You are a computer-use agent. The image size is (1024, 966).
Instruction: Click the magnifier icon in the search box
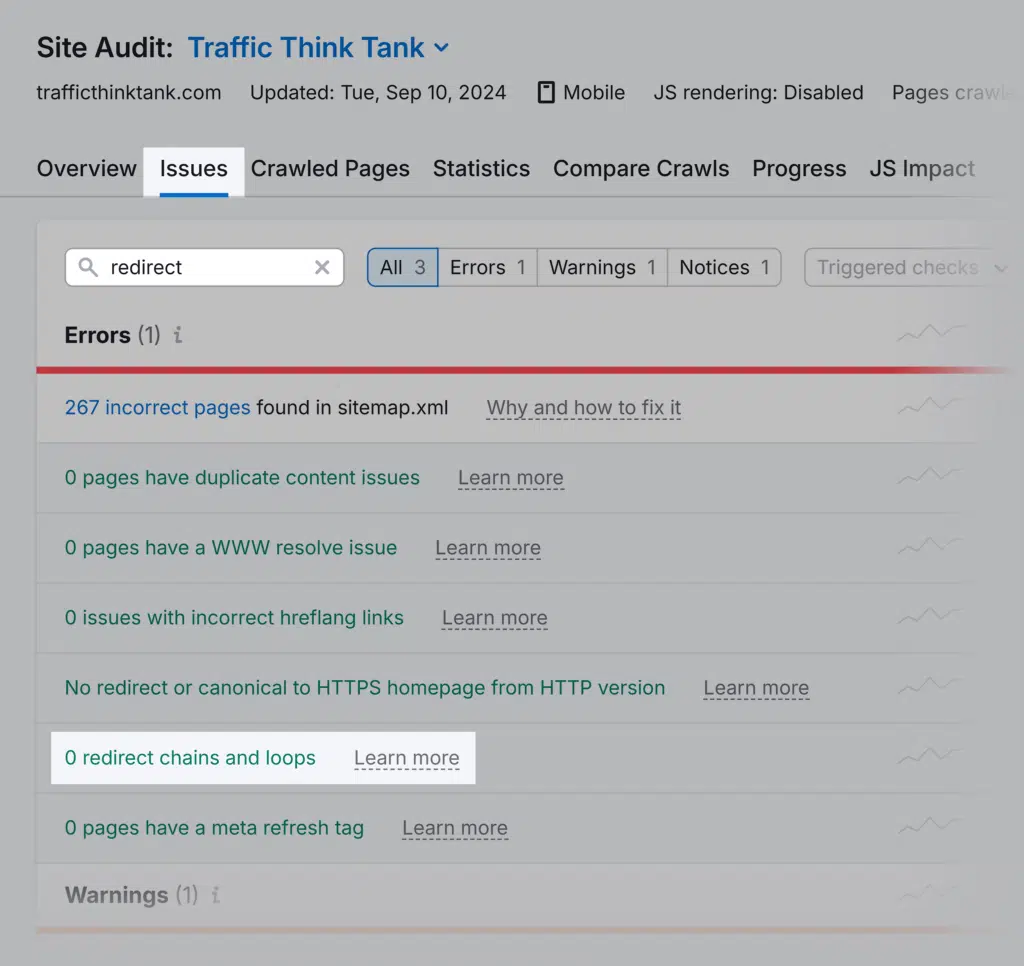(88, 267)
